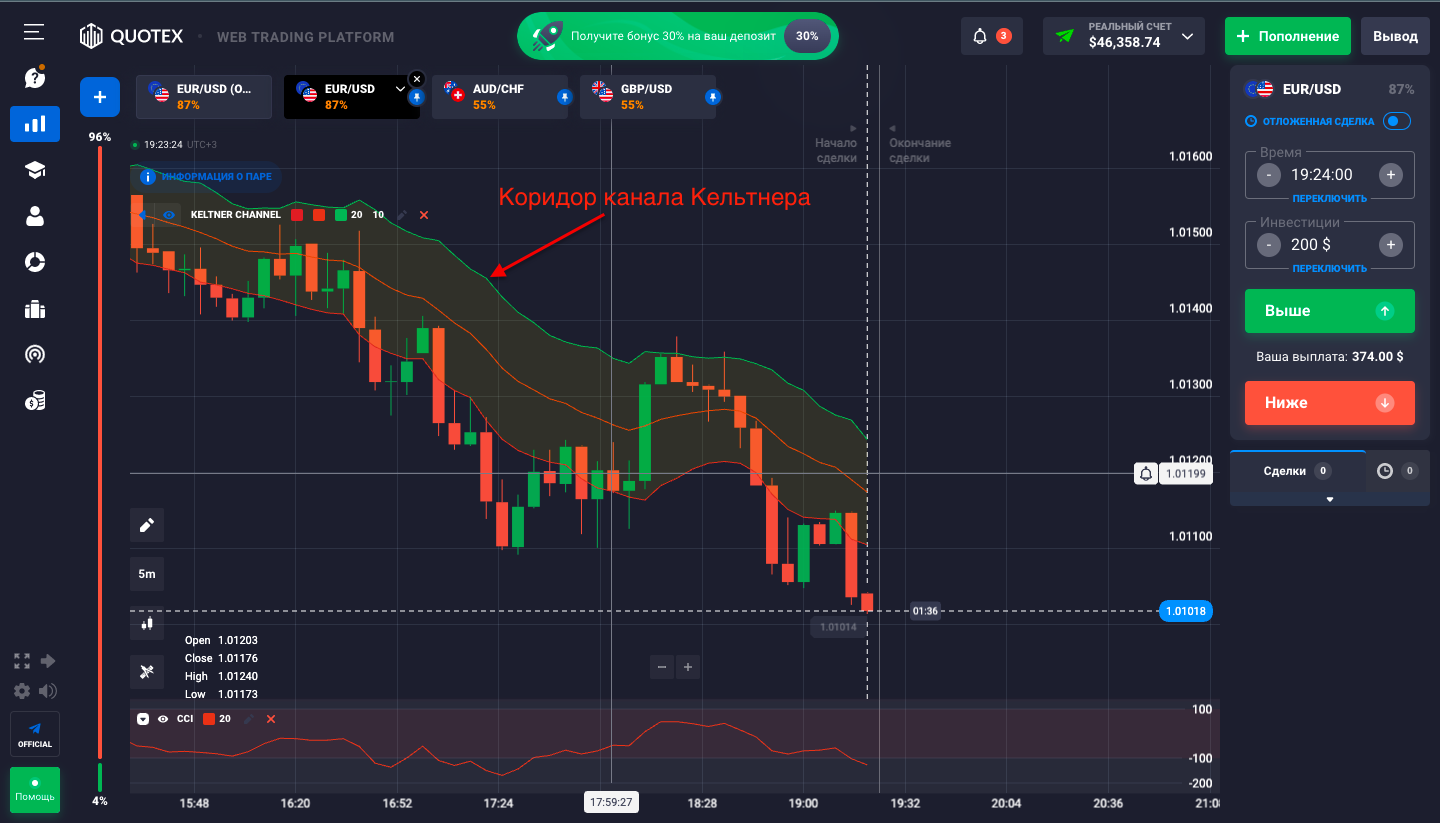
Task: Open the signals broadcast icon
Action: click(35, 354)
